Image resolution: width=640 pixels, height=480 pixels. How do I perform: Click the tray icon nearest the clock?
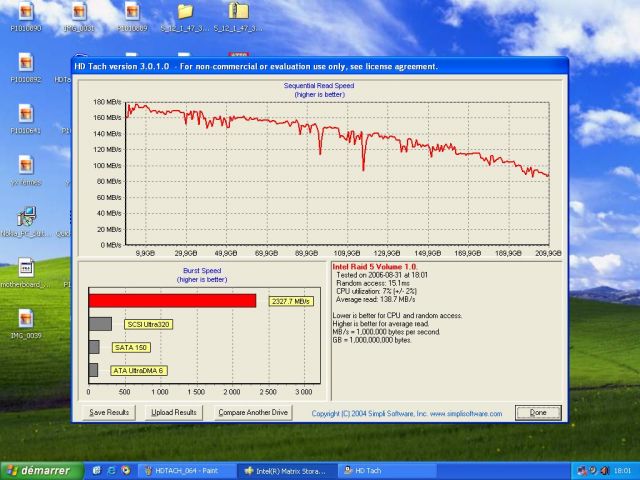click(604, 471)
